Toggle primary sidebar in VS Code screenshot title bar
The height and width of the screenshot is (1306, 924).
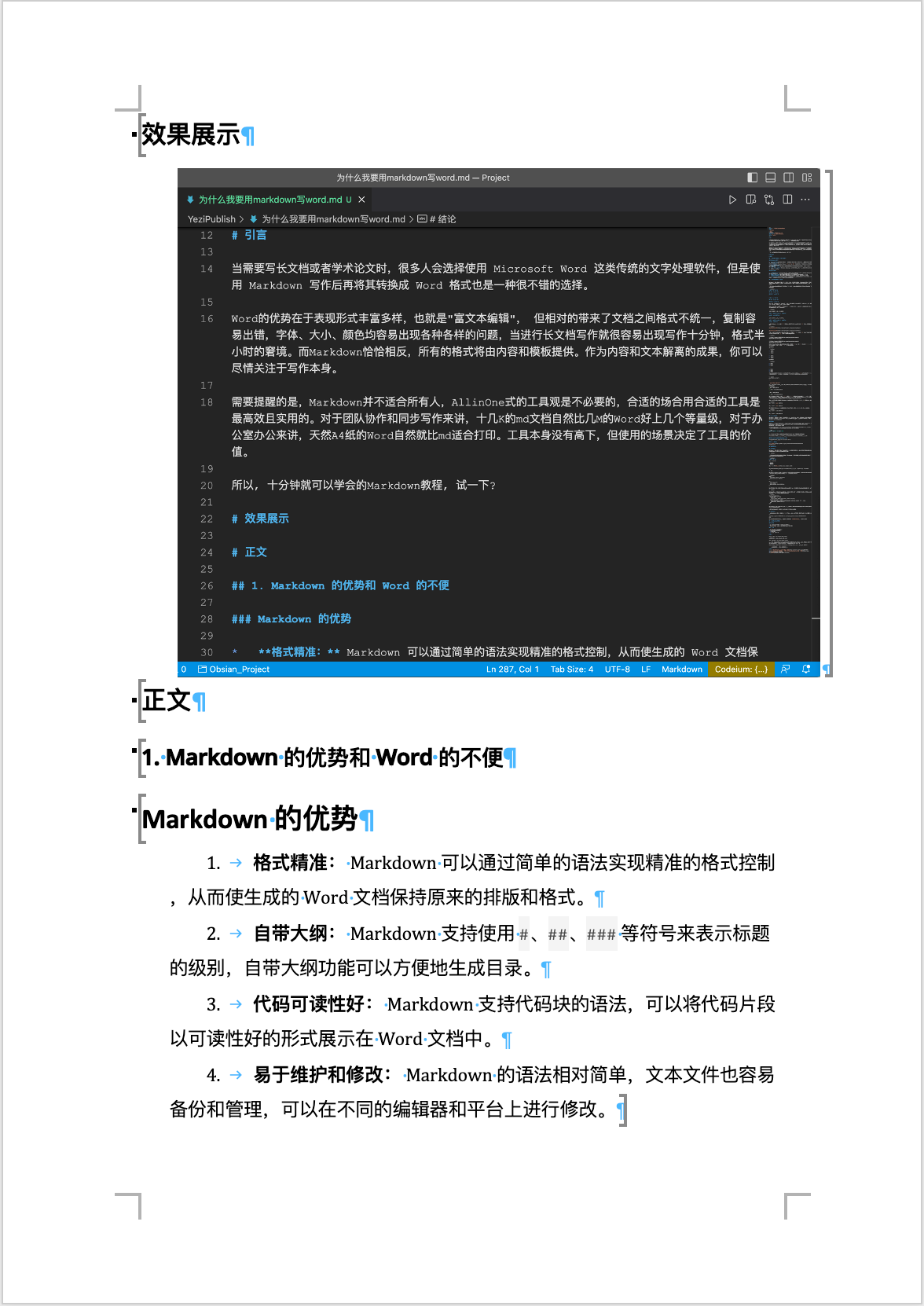[x=752, y=178]
